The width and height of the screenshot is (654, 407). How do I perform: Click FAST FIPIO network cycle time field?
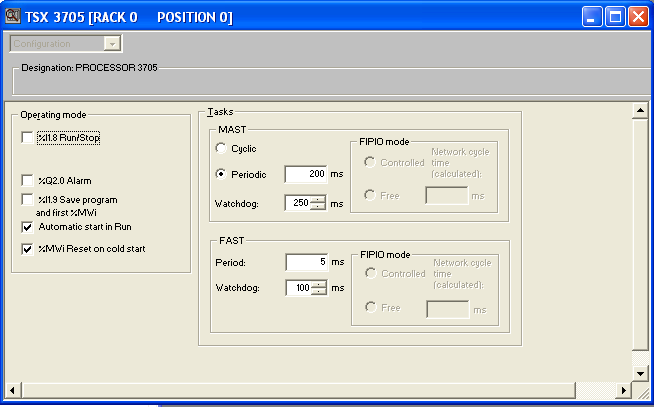tap(448, 309)
